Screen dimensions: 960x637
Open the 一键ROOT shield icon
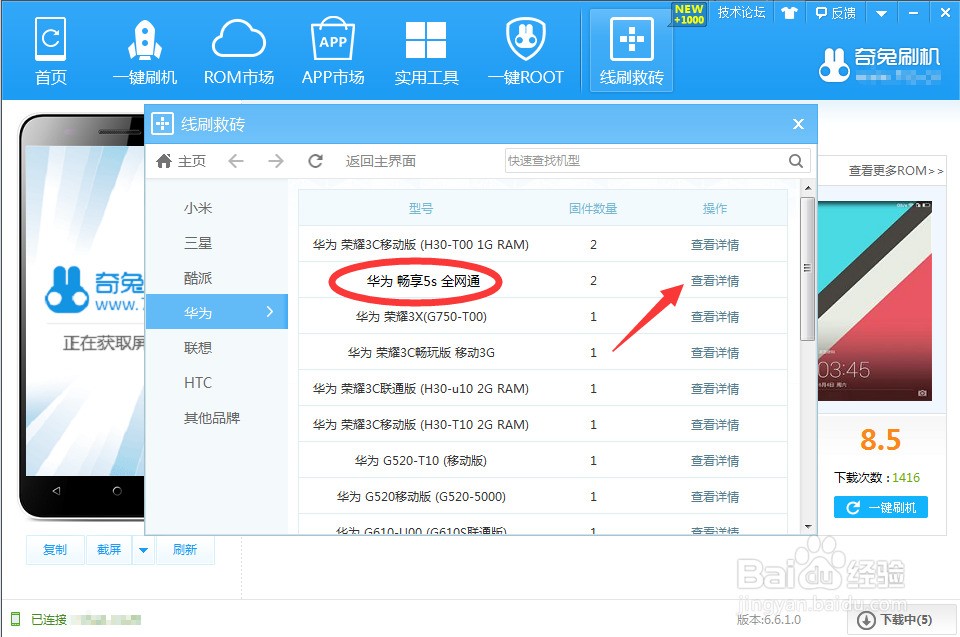[x=525, y=50]
